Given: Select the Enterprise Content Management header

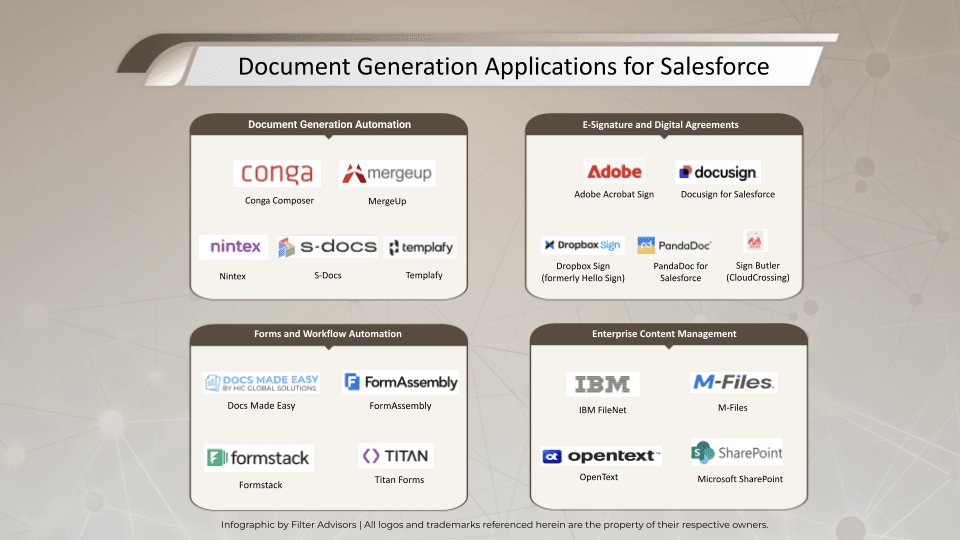Looking at the screenshot, I should coord(669,334).
